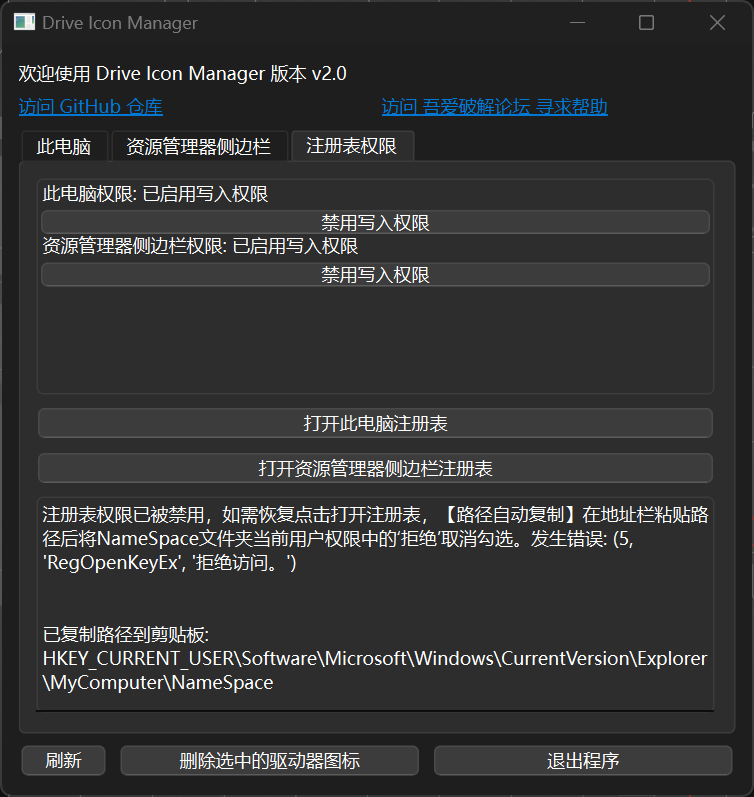Viewport: 754px width, 797px height.
Task: Click the 打开此电脑注册表 button
Action: tap(375, 423)
